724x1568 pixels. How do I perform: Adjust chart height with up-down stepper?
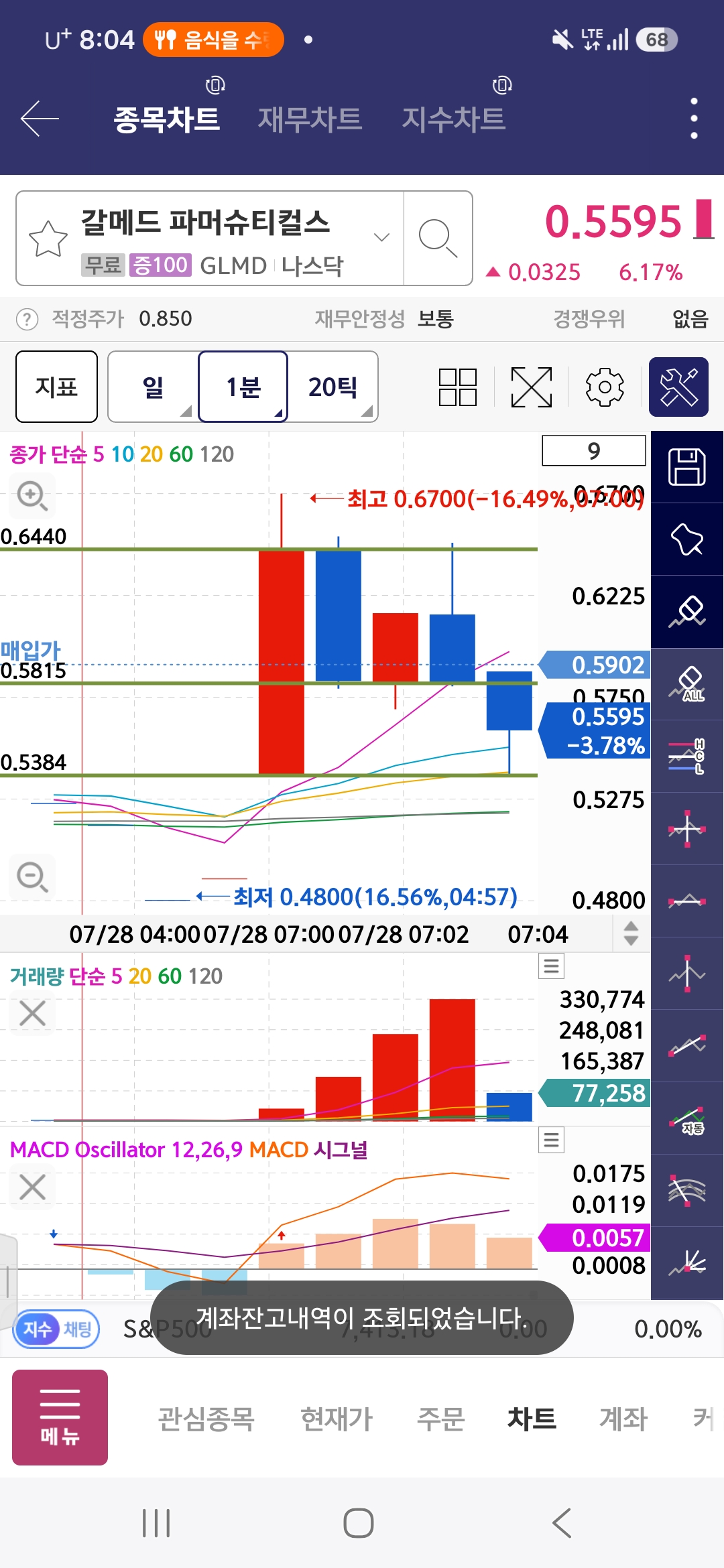pos(631,933)
